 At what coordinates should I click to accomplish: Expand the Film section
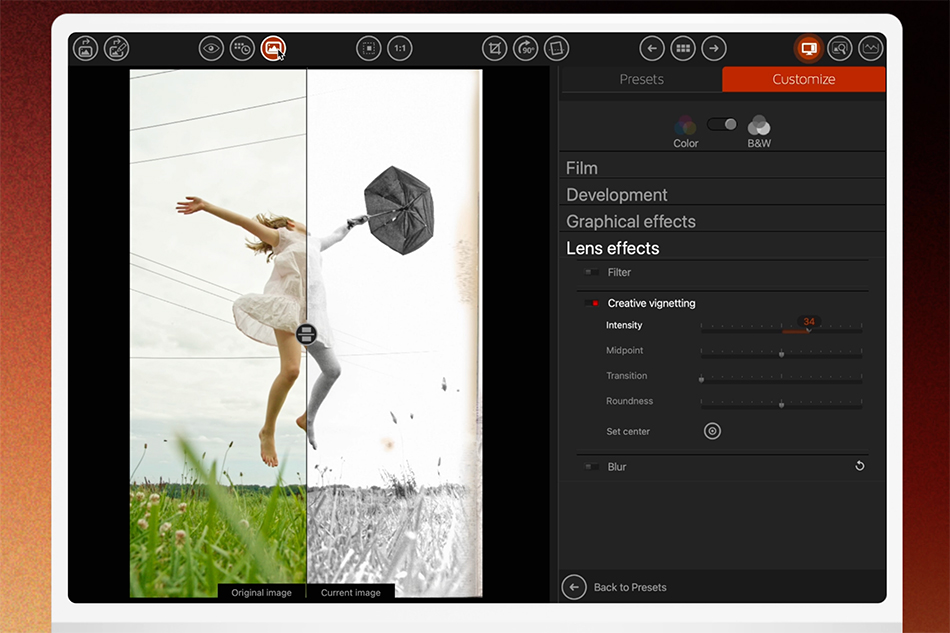pos(582,168)
